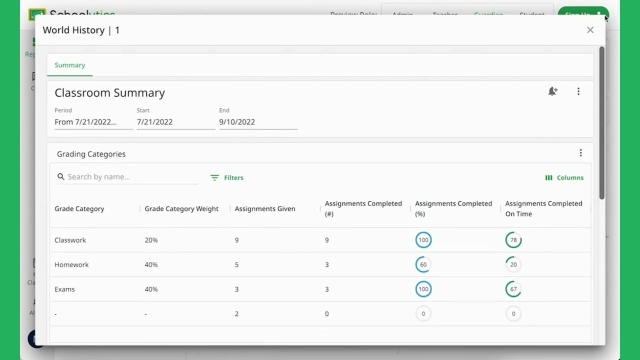Click Exams 100 percent completion ring
The width and height of the screenshot is (640, 360).
423,289
